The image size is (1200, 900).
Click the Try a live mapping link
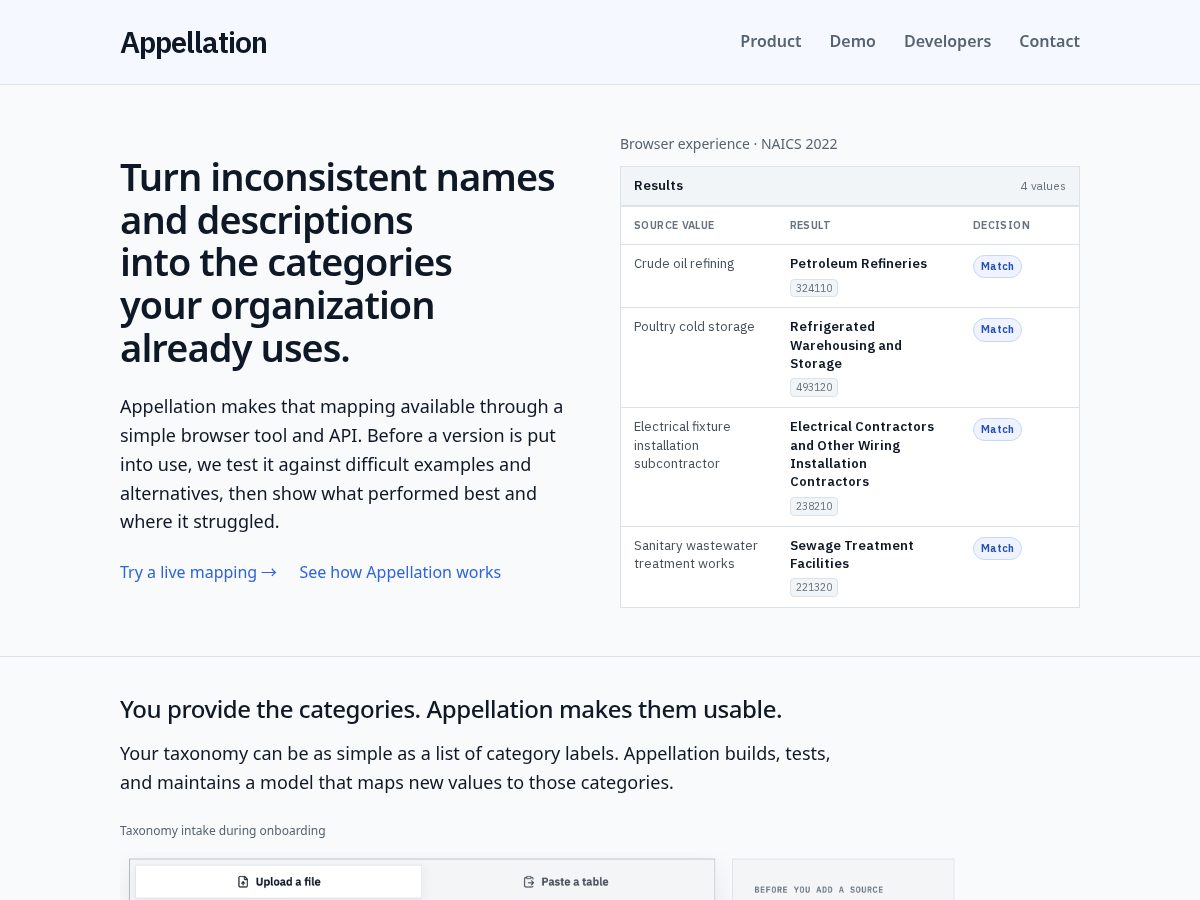[198, 572]
